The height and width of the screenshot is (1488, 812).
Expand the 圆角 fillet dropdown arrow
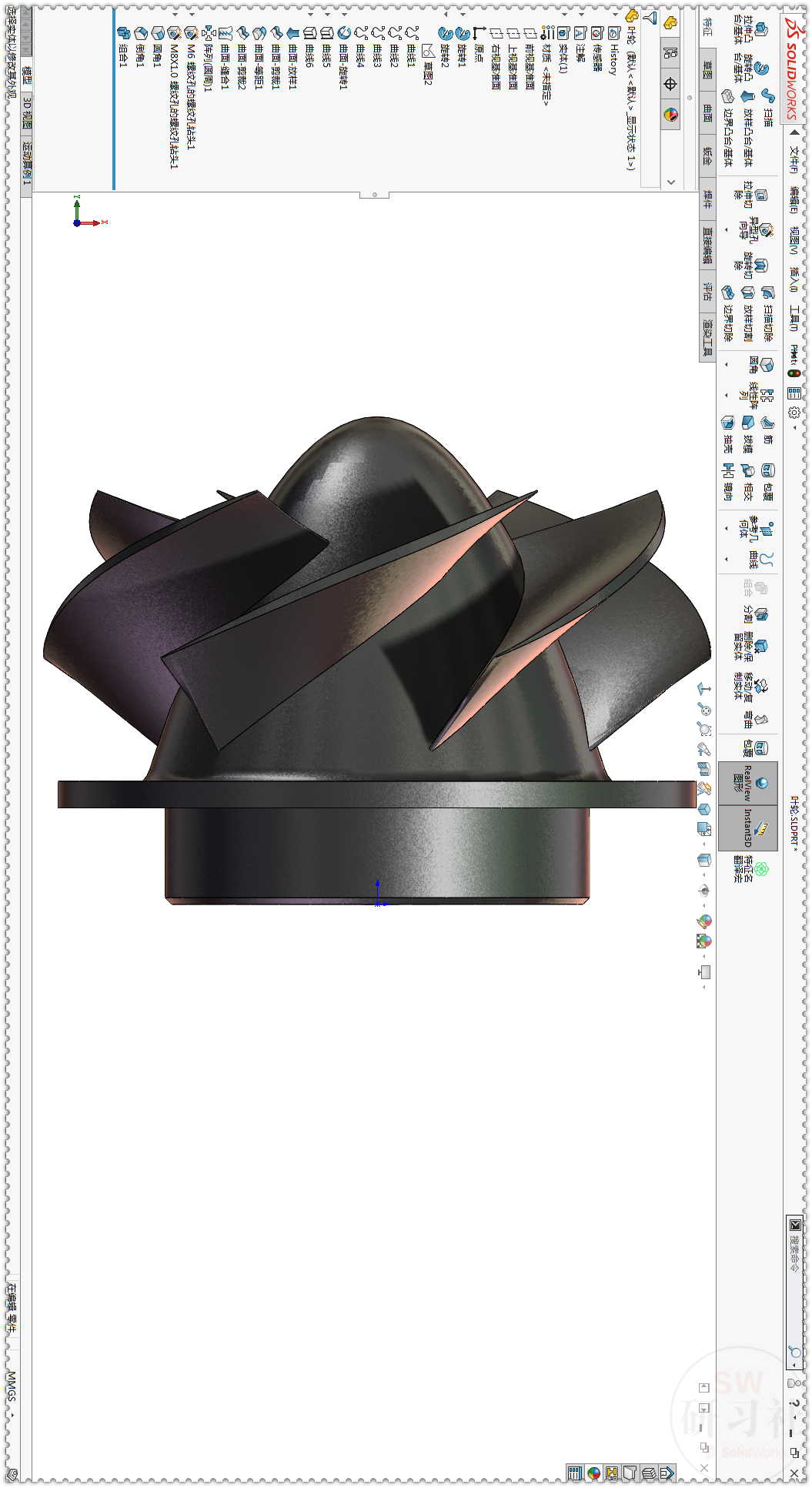[x=727, y=365]
